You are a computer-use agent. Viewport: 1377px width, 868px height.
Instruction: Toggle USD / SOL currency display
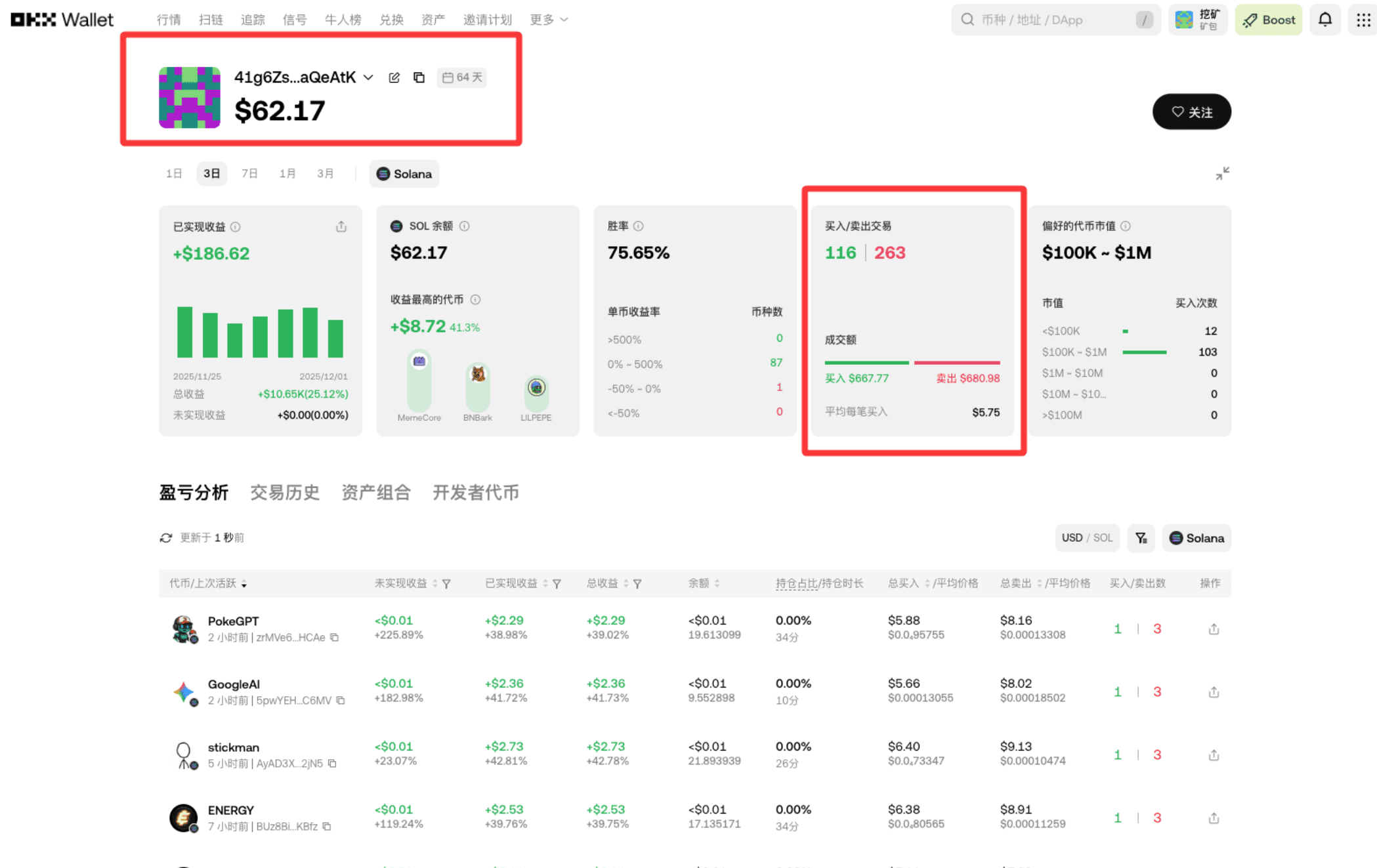pos(1087,538)
